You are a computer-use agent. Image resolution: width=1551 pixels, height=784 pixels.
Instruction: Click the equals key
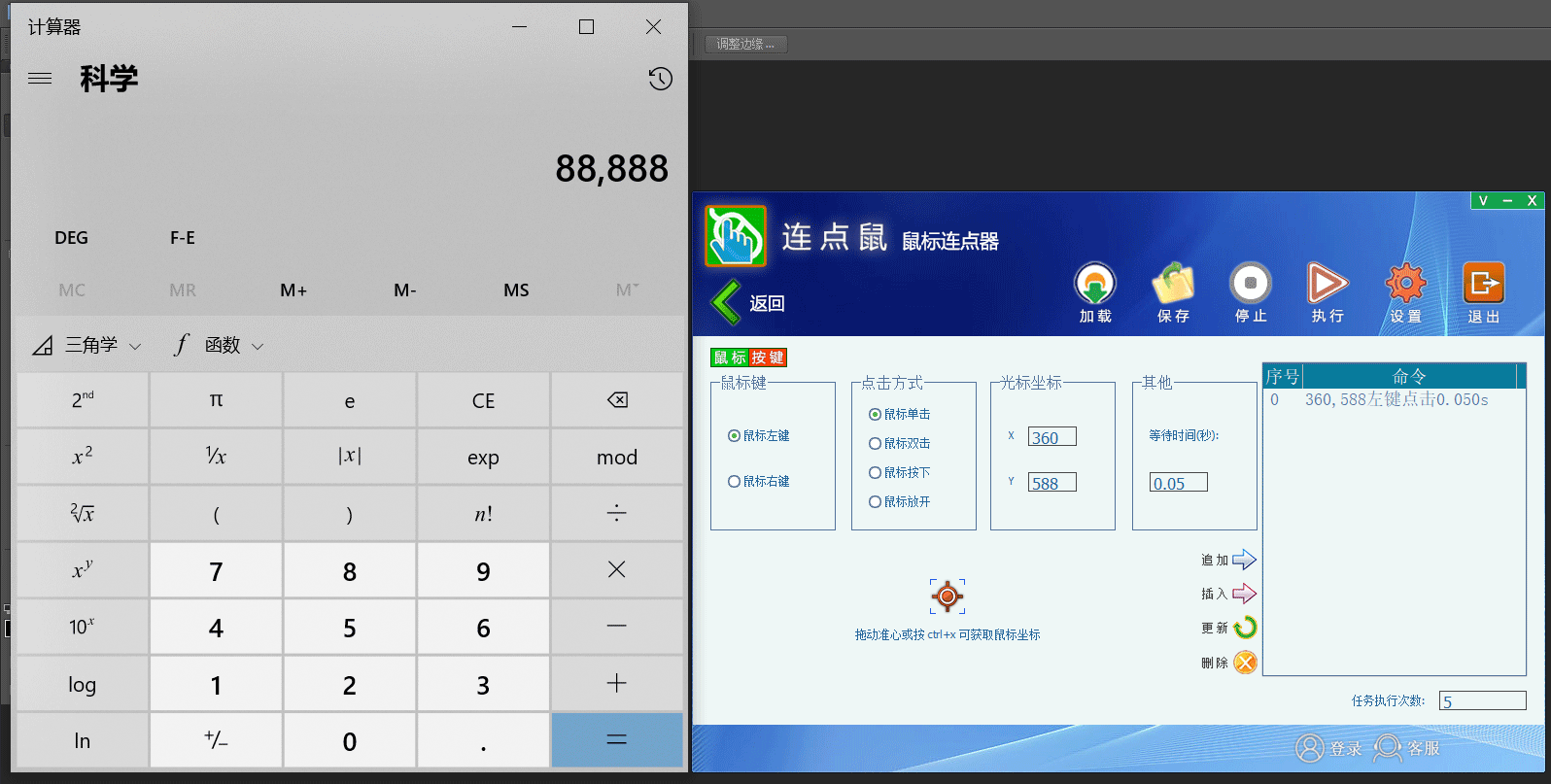click(617, 740)
